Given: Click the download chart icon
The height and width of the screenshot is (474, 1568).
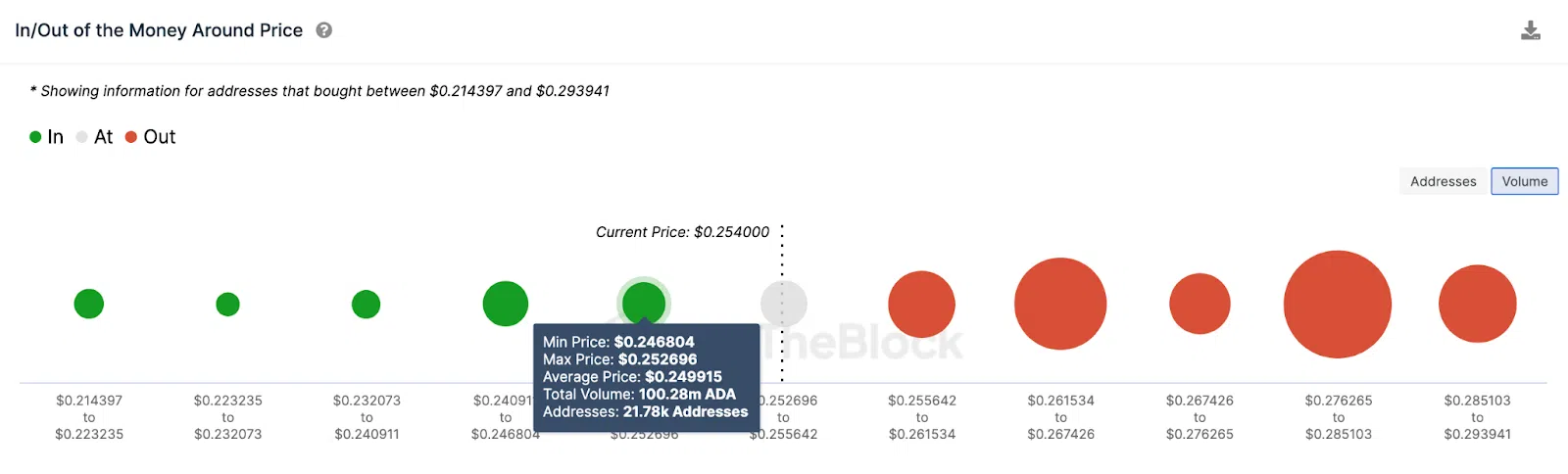Looking at the screenshot, I should tap(1531, 30).
